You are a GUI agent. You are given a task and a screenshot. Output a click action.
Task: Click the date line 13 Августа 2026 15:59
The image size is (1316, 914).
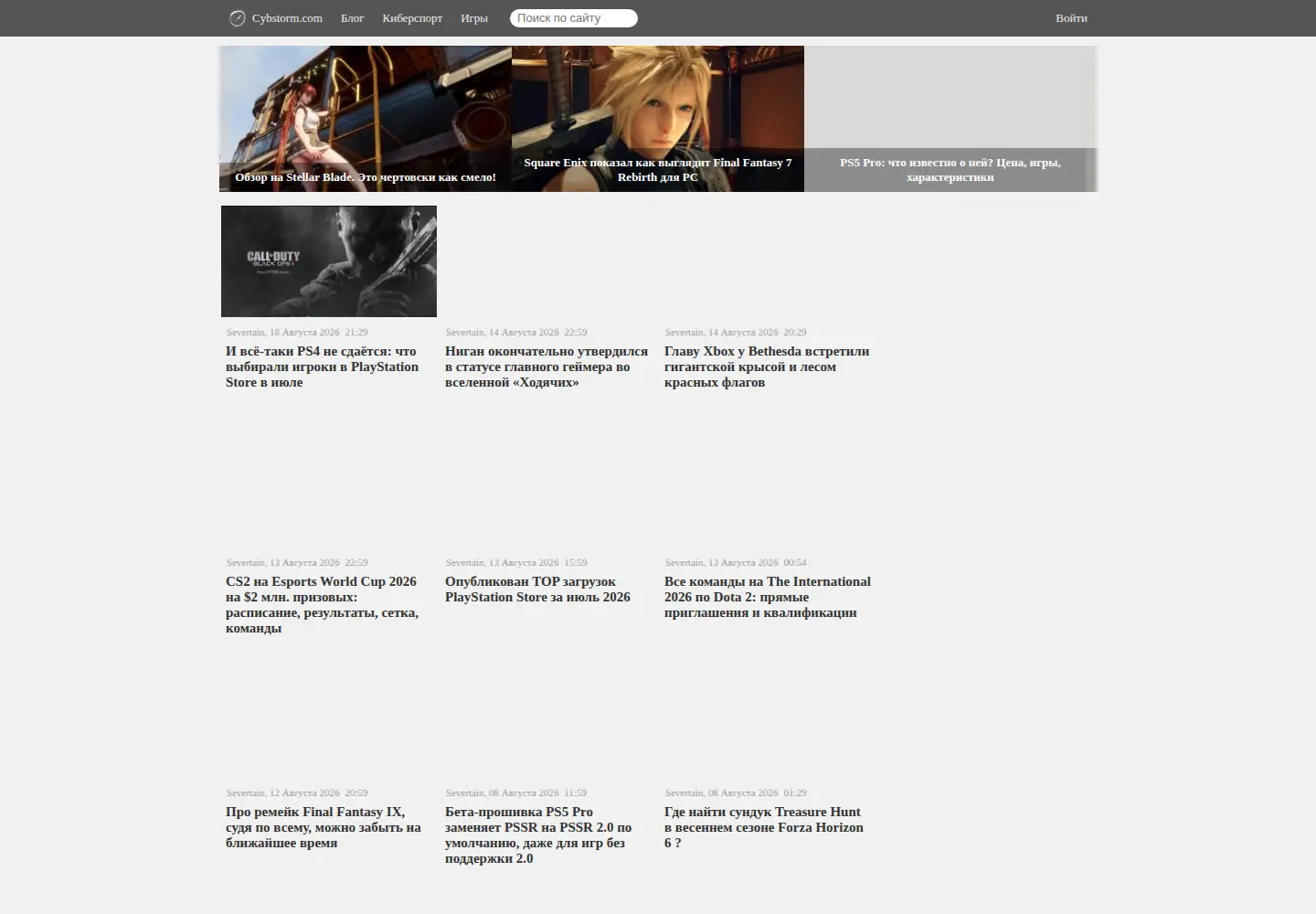(x=516, y=563)
